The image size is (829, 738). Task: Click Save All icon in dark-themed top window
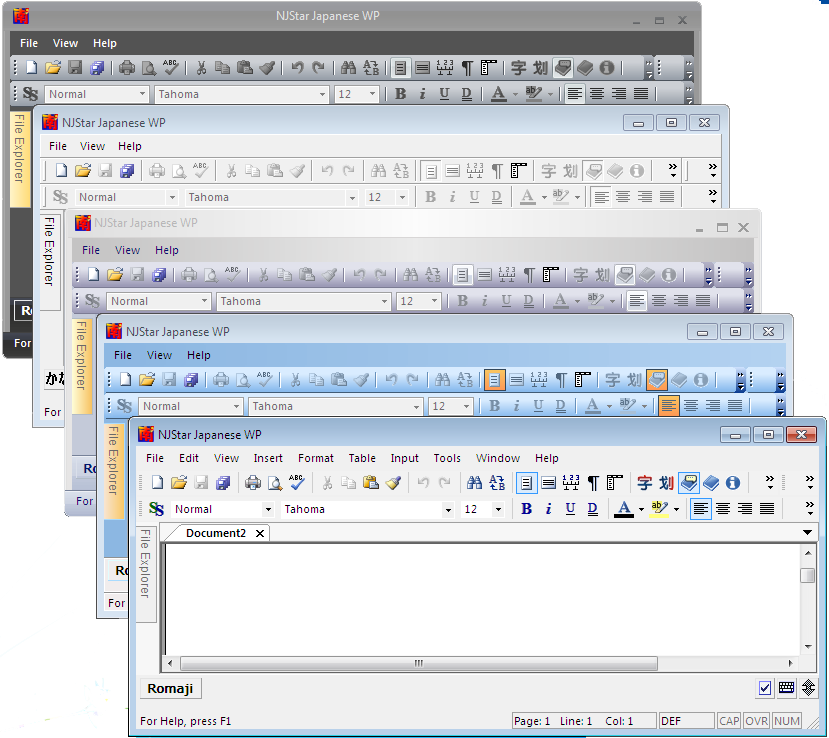pos(97,68)
